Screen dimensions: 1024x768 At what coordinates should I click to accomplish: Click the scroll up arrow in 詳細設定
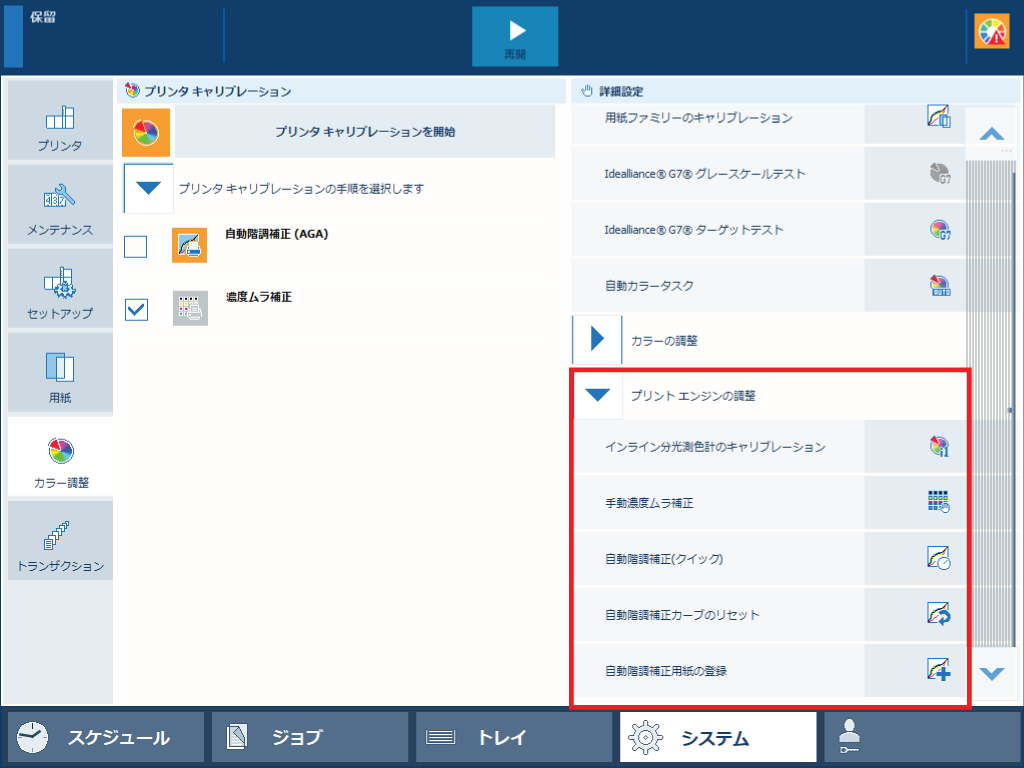click(991, 134)
